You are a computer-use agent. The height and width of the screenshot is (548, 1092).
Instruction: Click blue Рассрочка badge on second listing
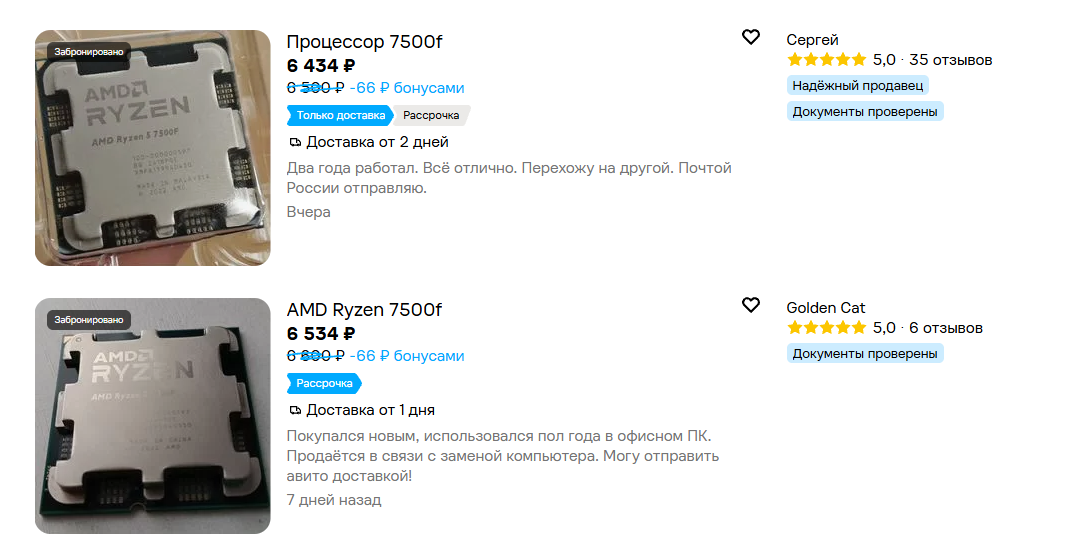tap(325, 384)
